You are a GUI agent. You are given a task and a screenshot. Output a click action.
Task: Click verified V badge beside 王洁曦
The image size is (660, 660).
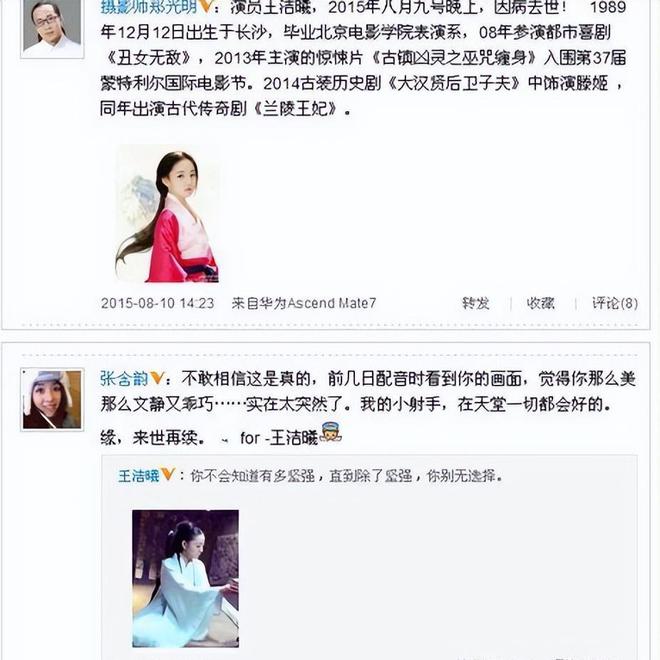click(x=168, y=474)
